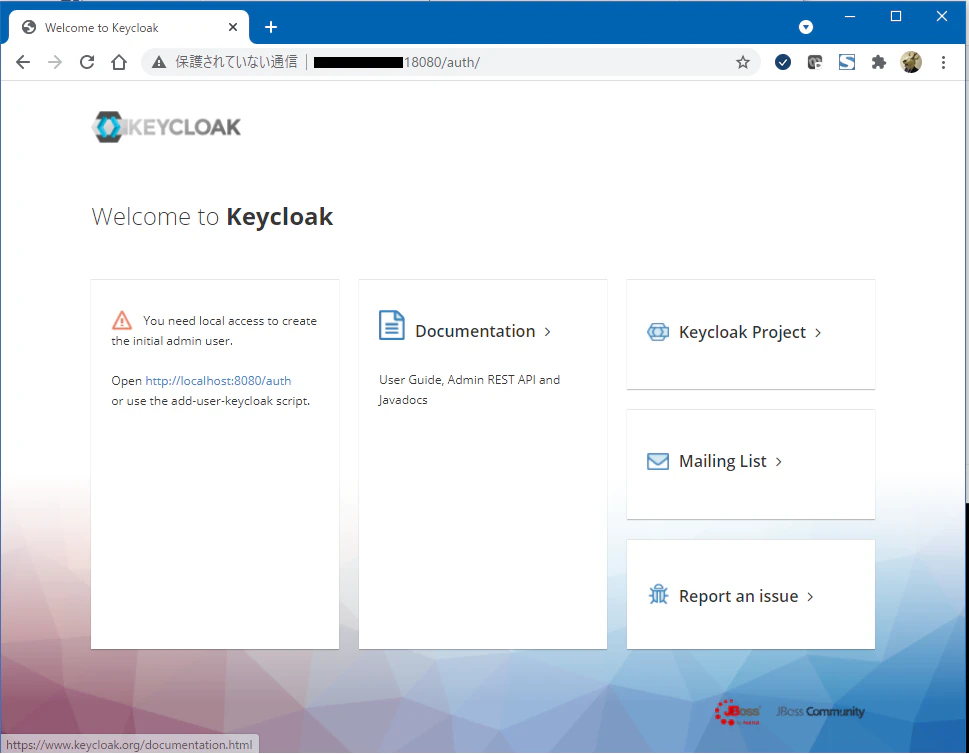Minimize the Chrome window
969x754 pixels.
click(x=850, y=17)
